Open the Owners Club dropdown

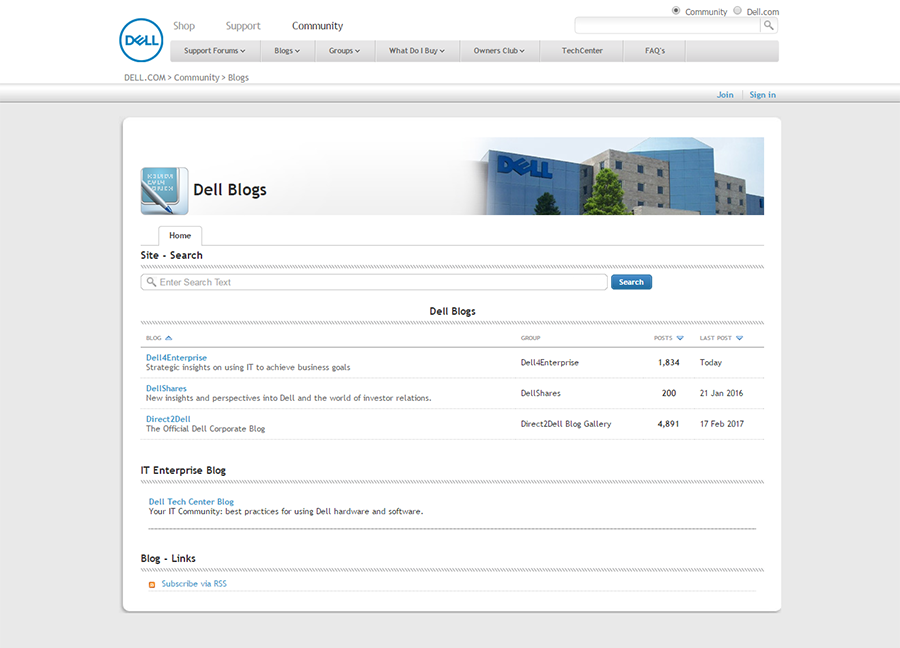(499, 51)
